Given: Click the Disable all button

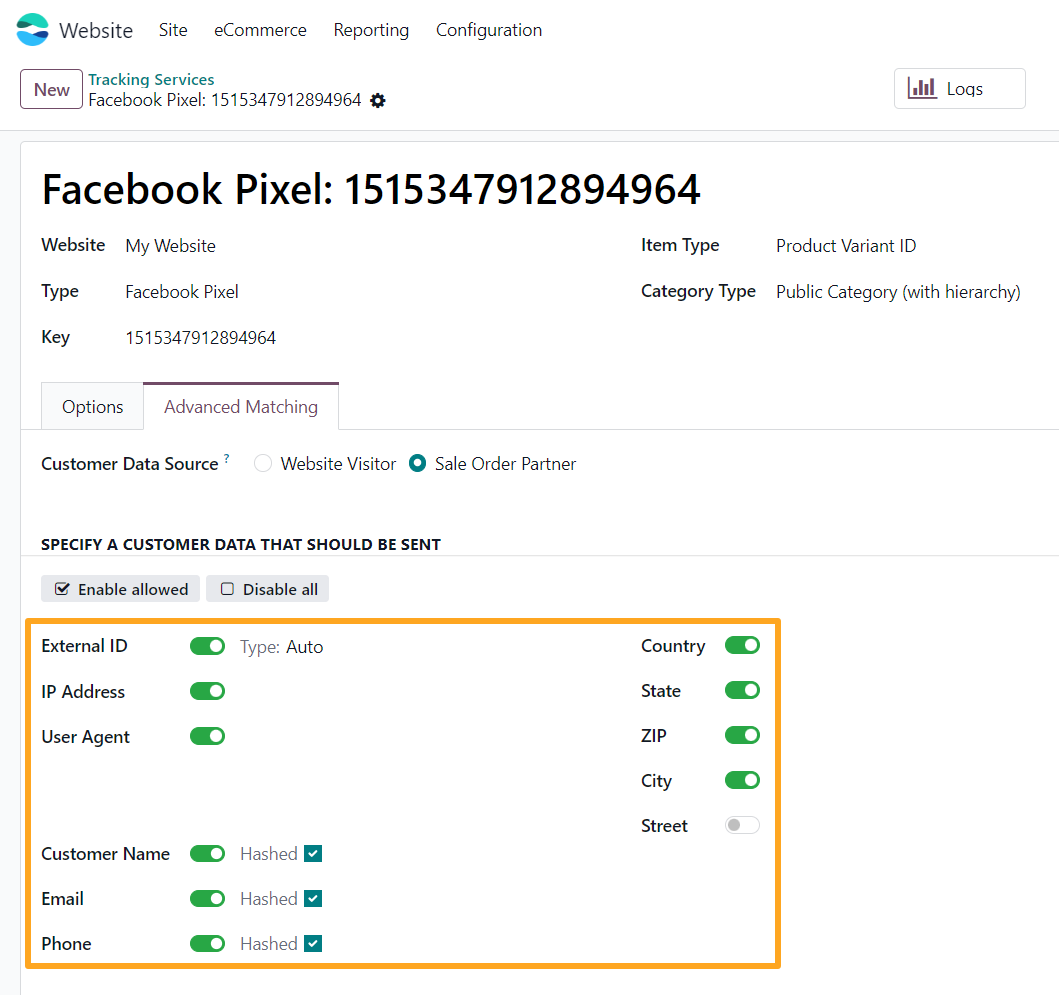Looking at the screenshot, I should 267,589.
